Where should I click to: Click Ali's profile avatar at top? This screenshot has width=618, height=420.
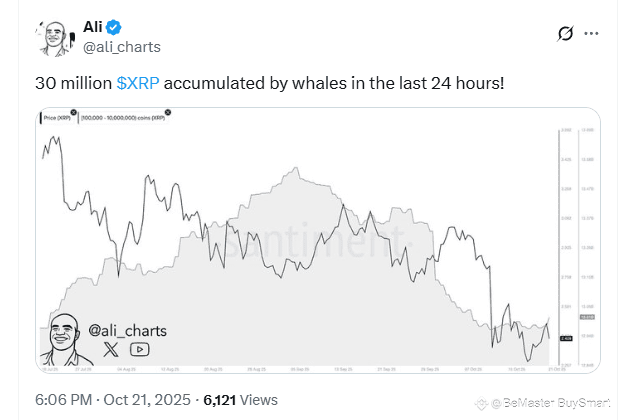[55, 38]
